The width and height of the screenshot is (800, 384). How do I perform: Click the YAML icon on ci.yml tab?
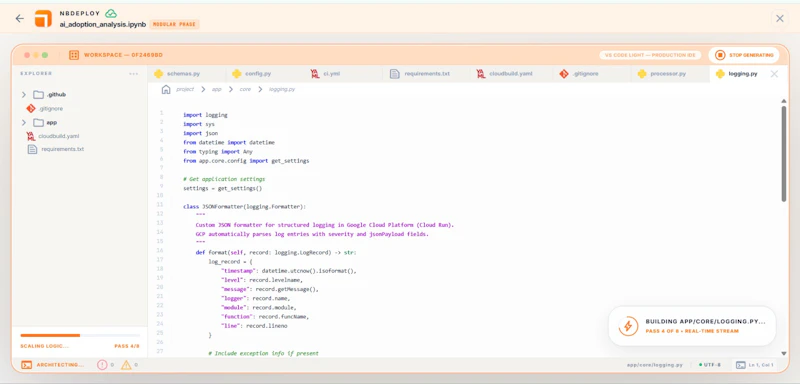315,74
